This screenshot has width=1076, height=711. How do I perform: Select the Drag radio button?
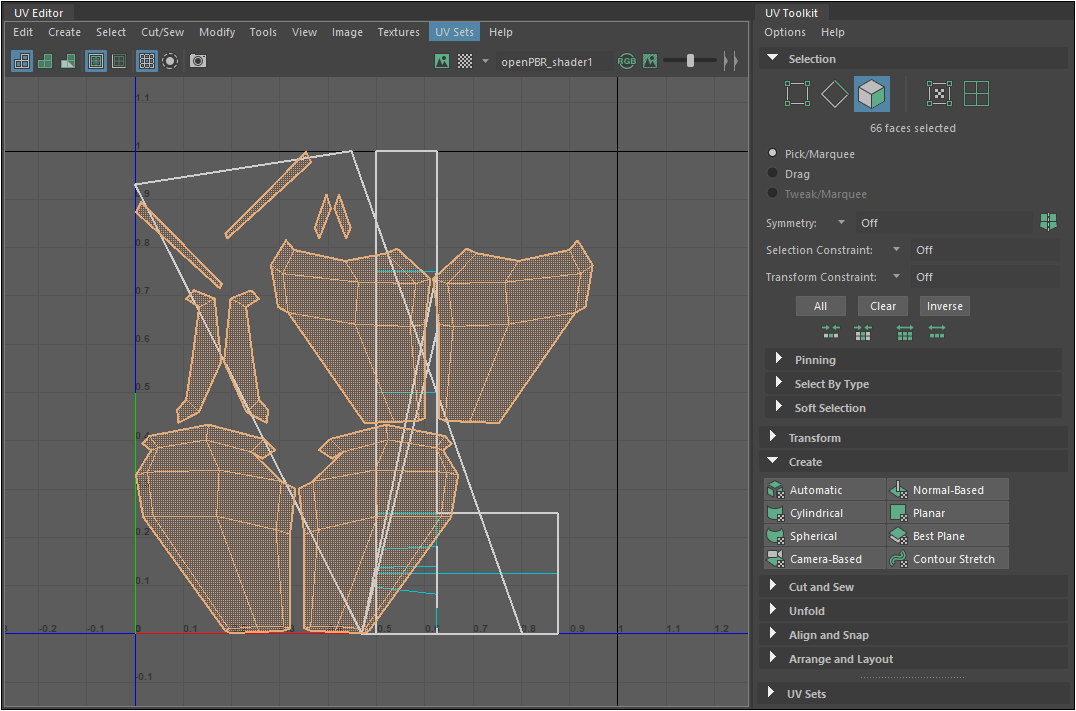point(772,174)
